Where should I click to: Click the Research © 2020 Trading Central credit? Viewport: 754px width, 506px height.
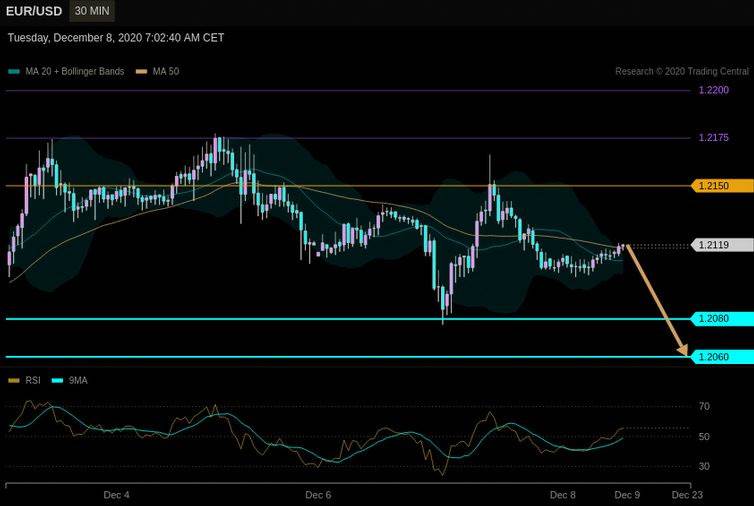click(682, 71)
